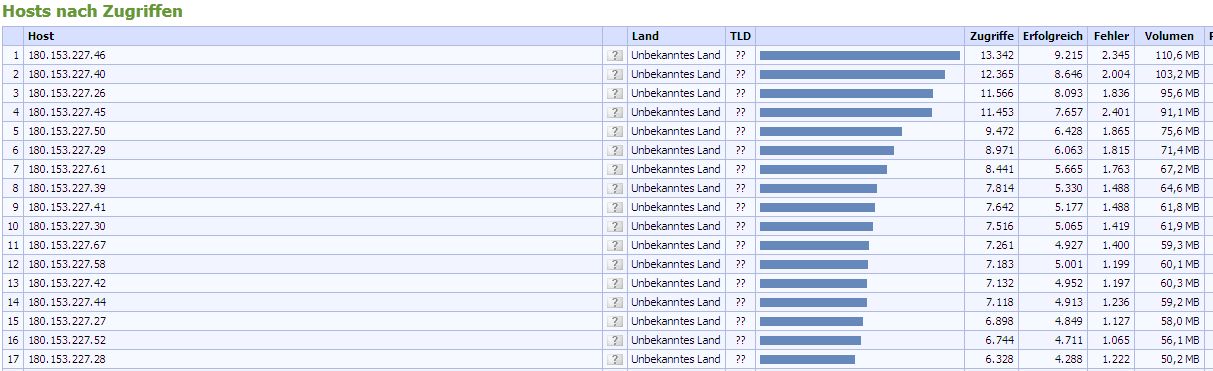Open the question mark icon for 180.153.227.30

[x=615, y=226]
